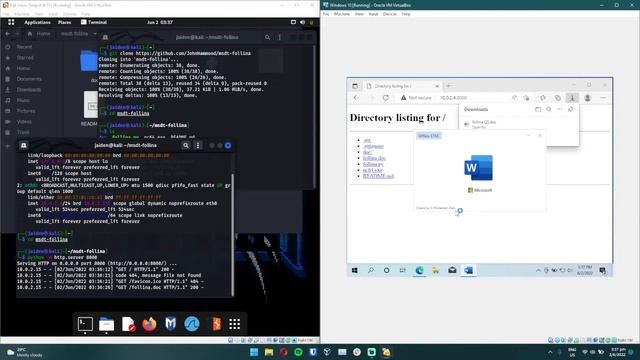Click Edge icon in Windows 10 taskbar

click(420, 270)
